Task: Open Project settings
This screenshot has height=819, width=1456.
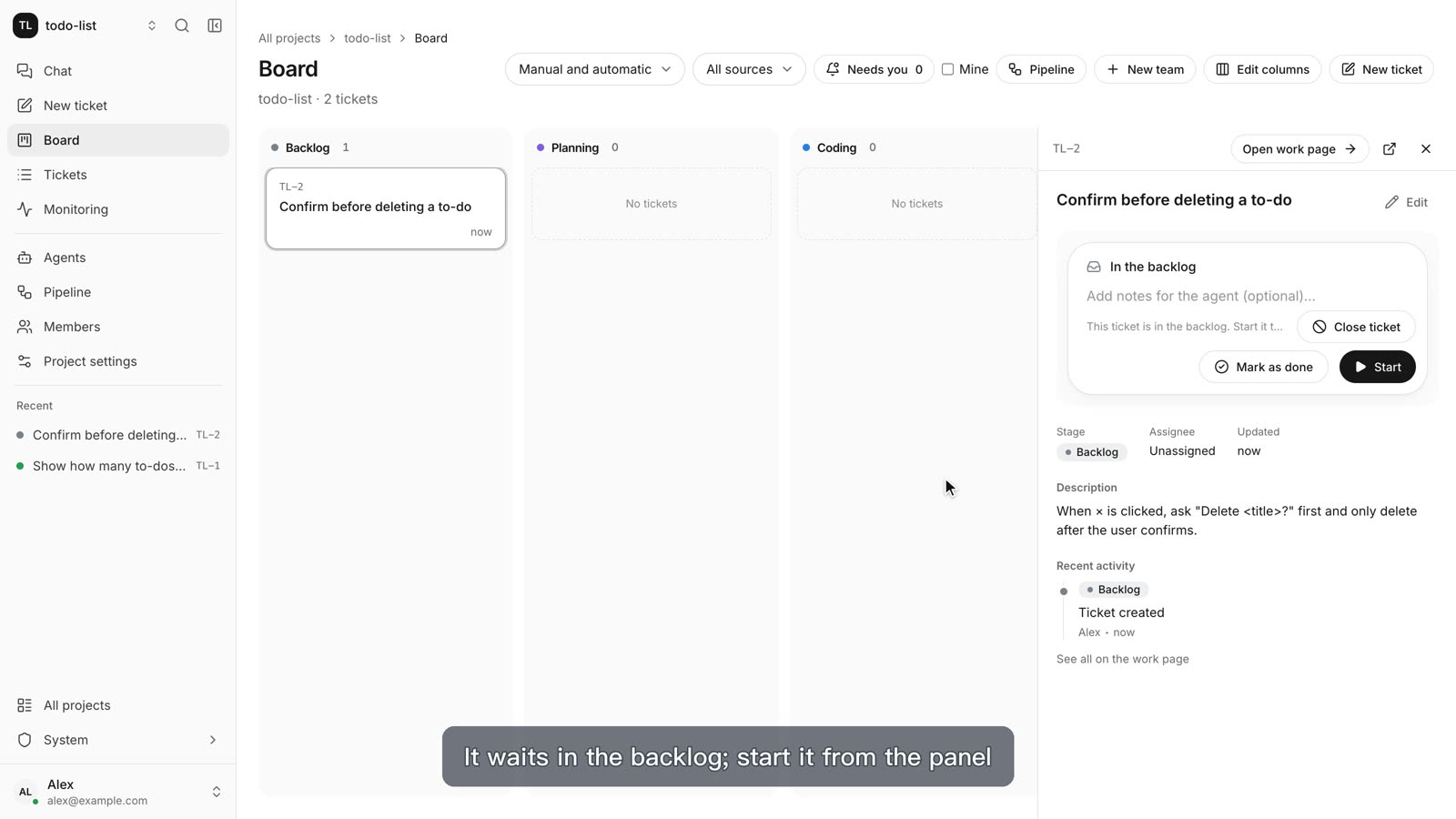Action: tap(118, 361)
